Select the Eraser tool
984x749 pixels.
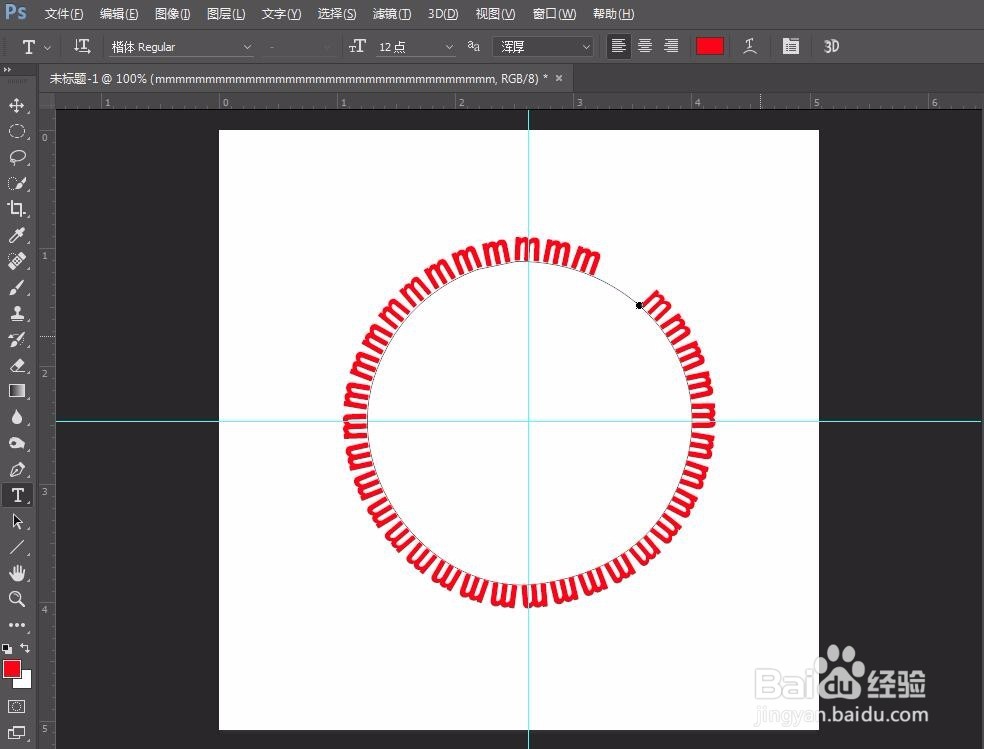pyautogui.click(x=17, y=365)
